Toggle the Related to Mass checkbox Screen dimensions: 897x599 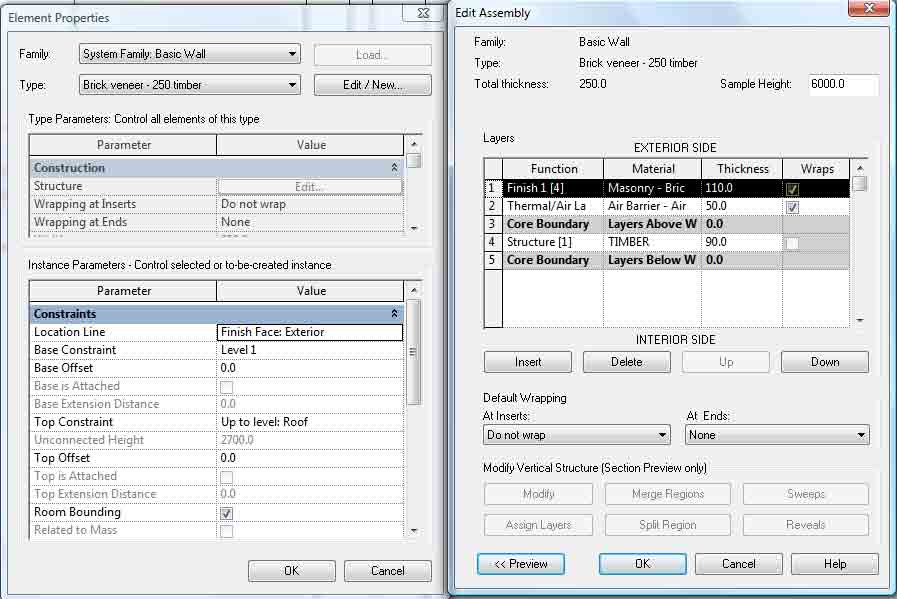click(227, 531)
